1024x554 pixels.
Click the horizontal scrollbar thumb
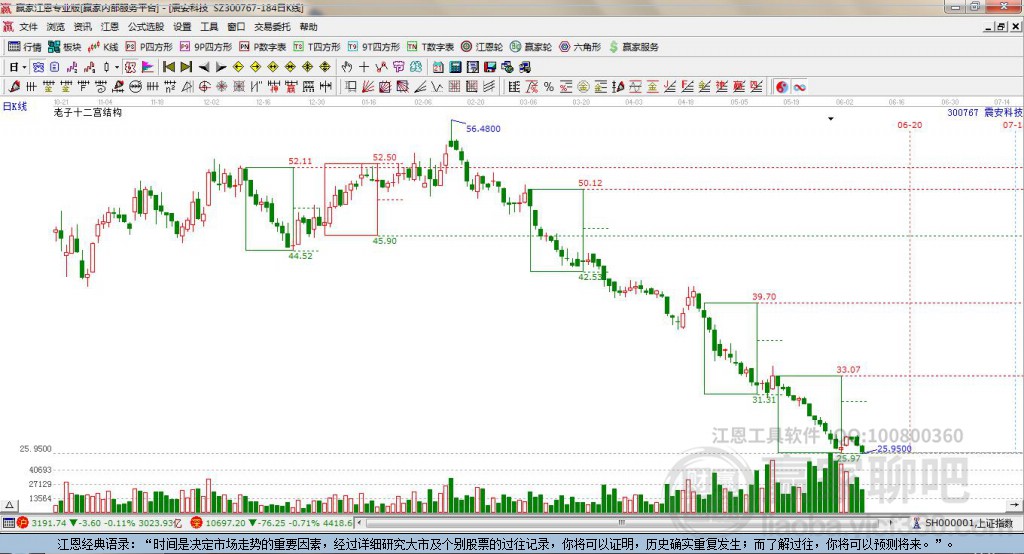point(621,523)
